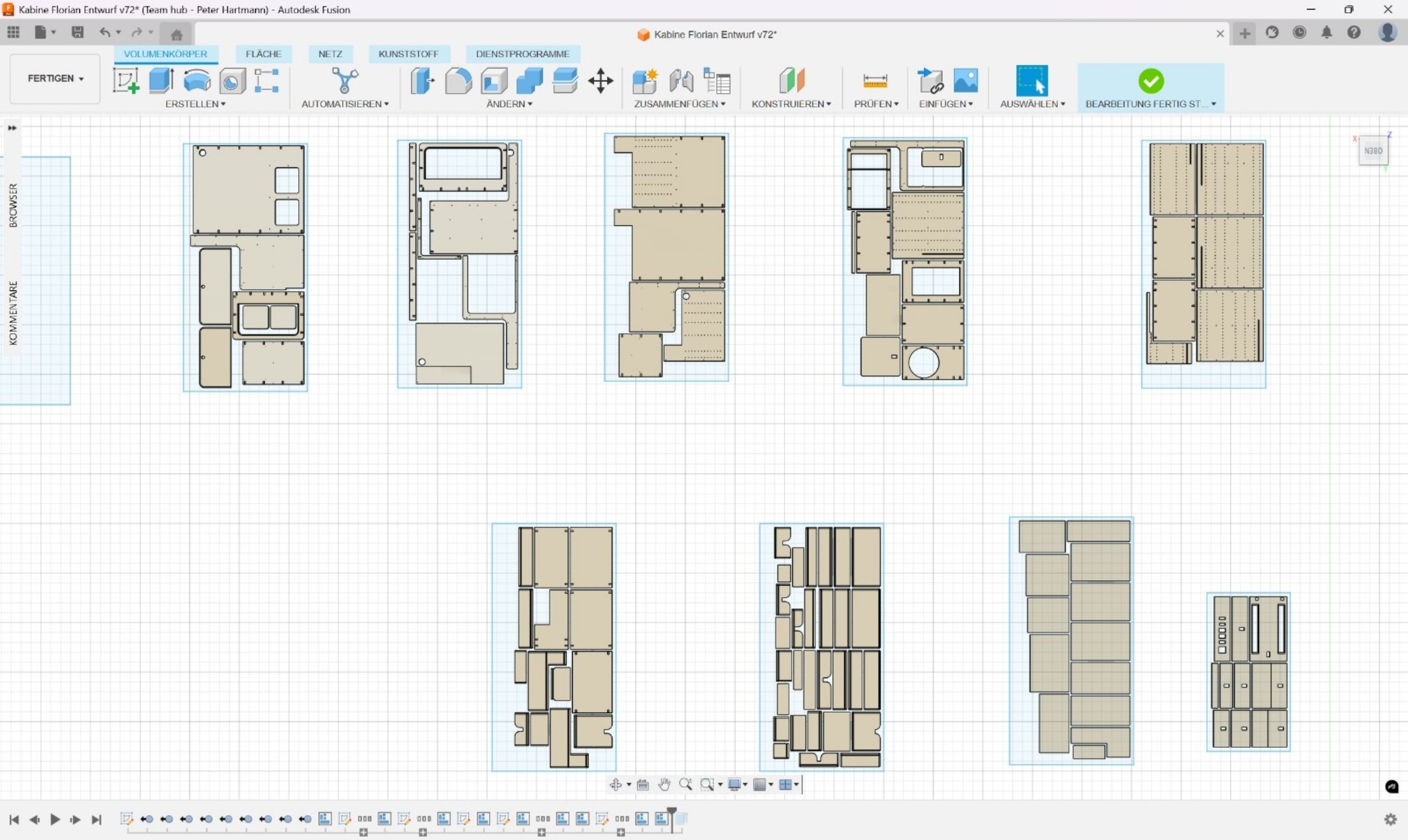Open timeline settings gear
This screenshot has height=840, width=1408.
tap(1390, 820)
